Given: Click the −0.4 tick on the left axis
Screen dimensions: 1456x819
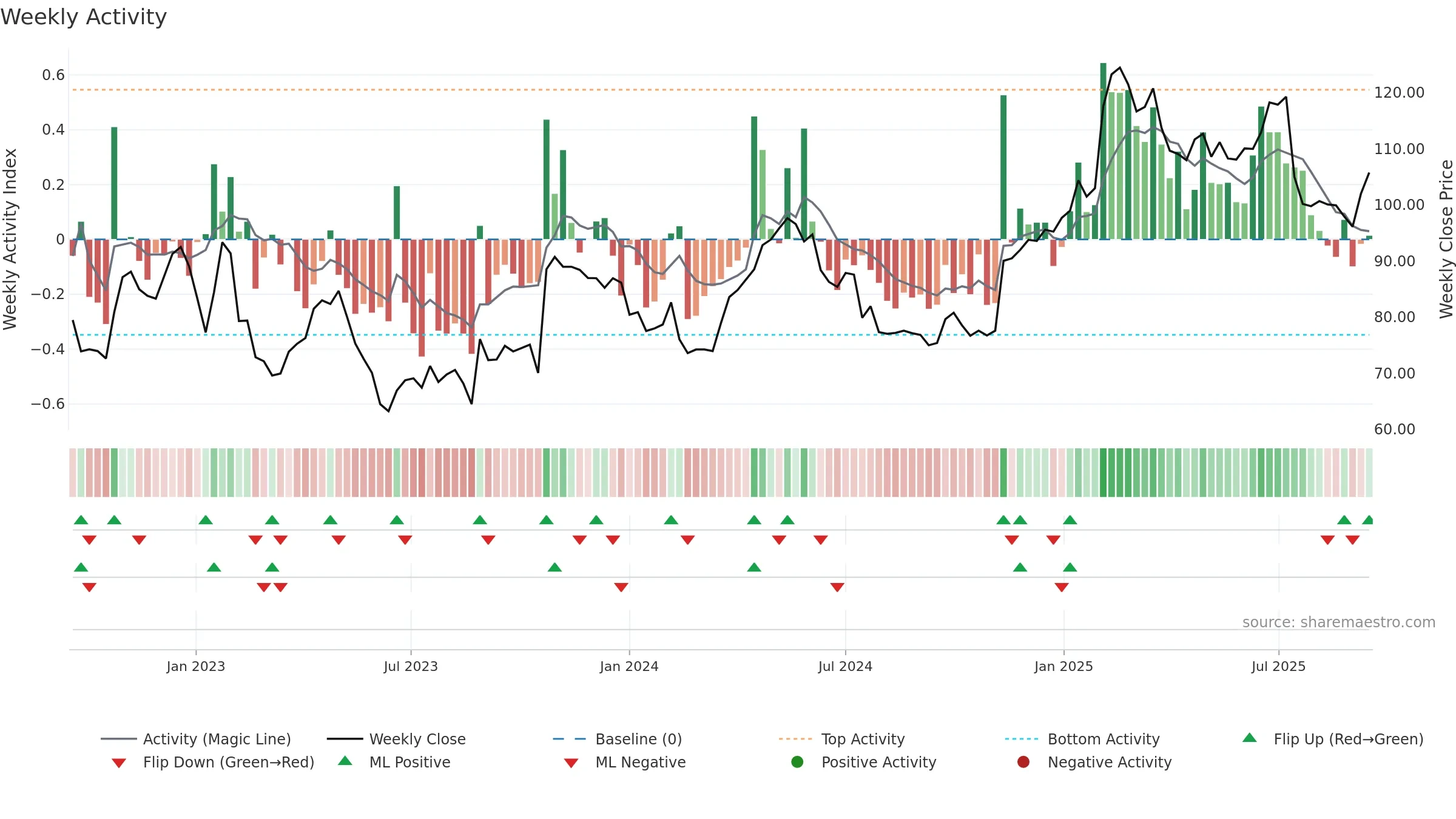Looking at the screenshot, I should point(48,349).
